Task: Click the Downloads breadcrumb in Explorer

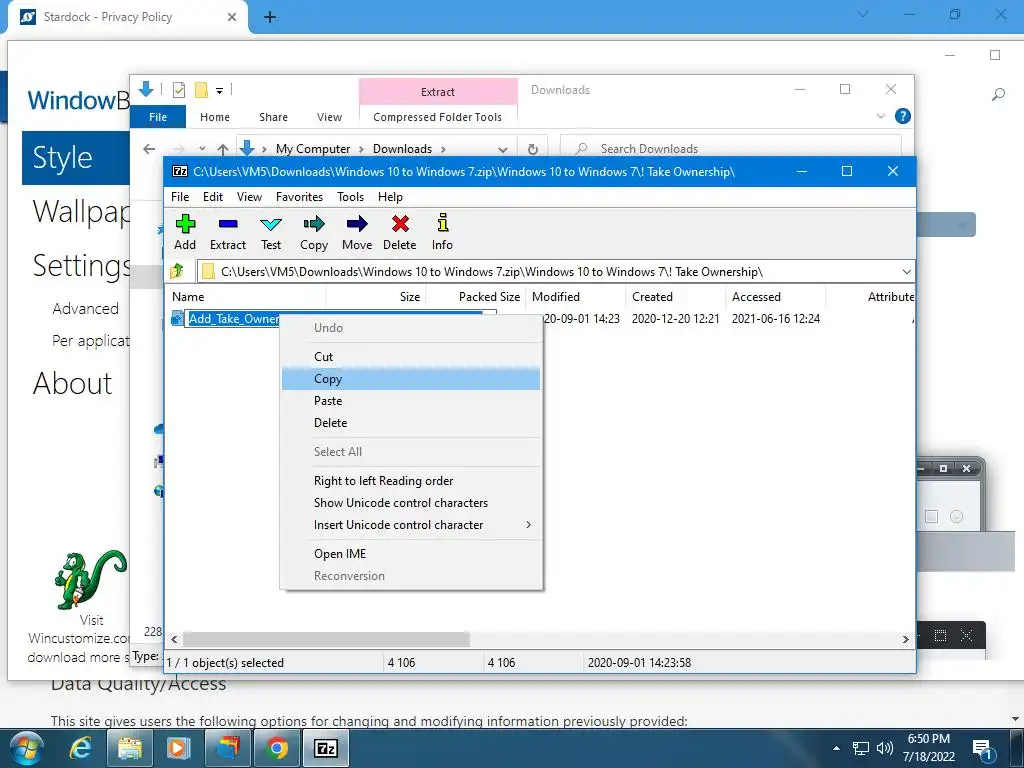Action: click(402, 149)
